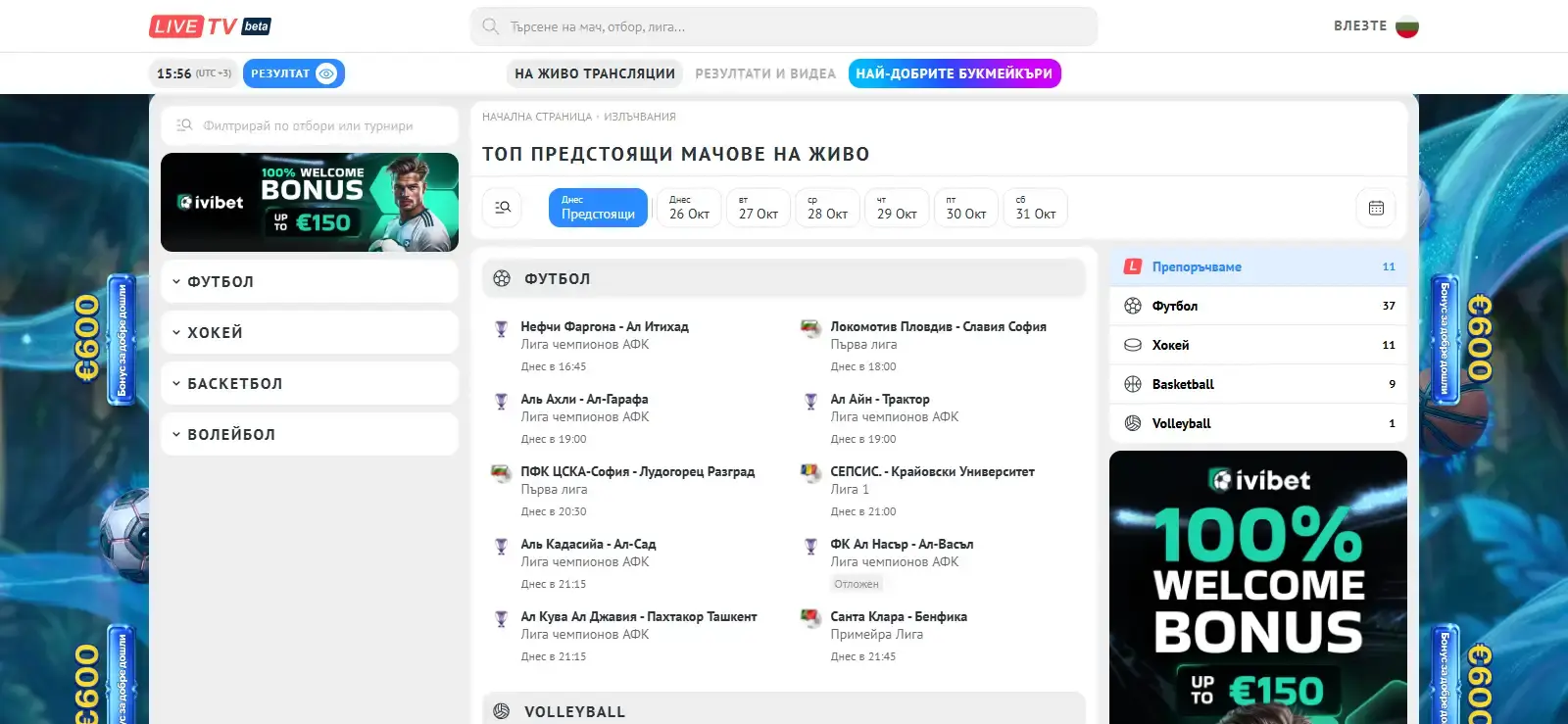This screenshot has height=724, width=1568.
Task: Click the filter icon beside Филтрирай field
Action: click(x=184, y=125)
